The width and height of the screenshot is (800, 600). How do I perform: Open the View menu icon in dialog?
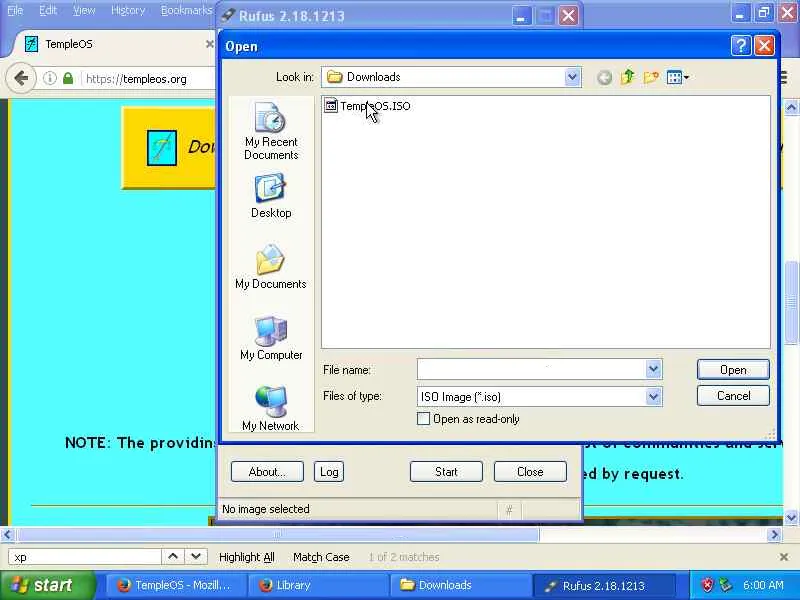[x=678, y=78]
